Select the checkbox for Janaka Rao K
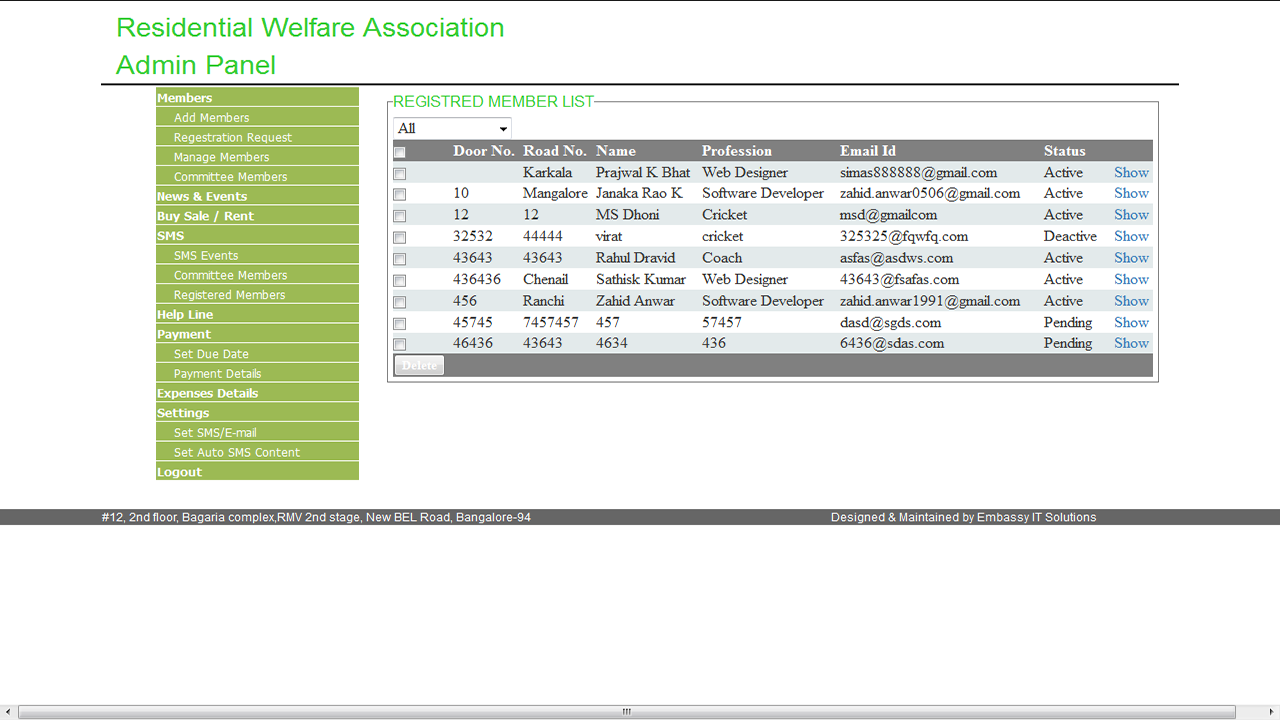This screenshot has height=720, width=1280. (x=400, y=195)
